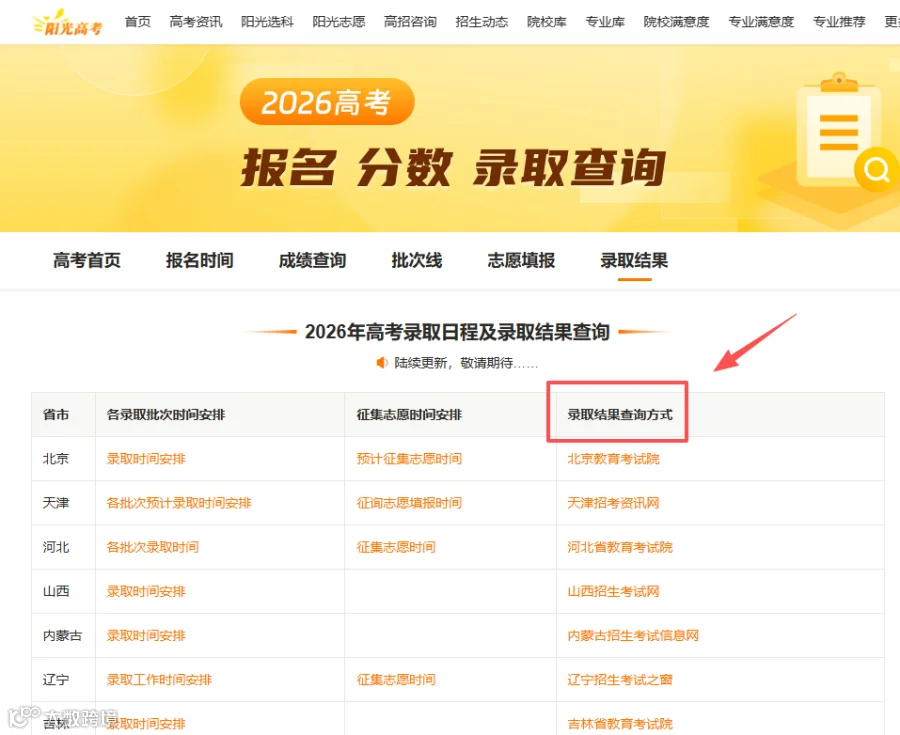Click the 陆续更新，敬请期待 notice text
This screenshot has height=735, width=900.
click(465, 363)
